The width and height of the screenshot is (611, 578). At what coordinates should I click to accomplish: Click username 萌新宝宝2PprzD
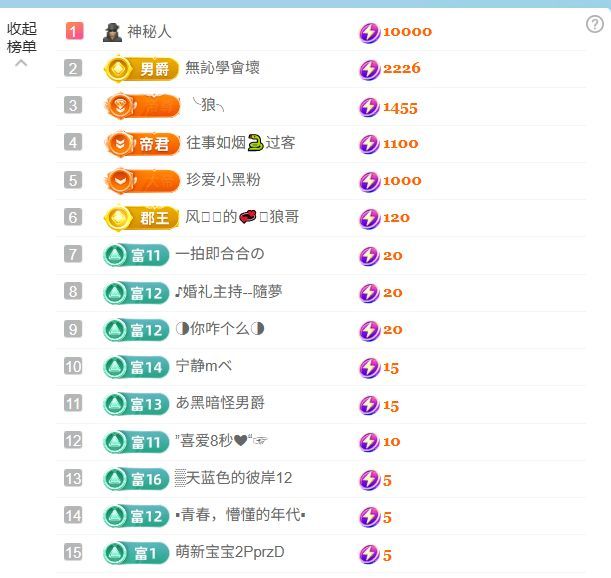229,553
